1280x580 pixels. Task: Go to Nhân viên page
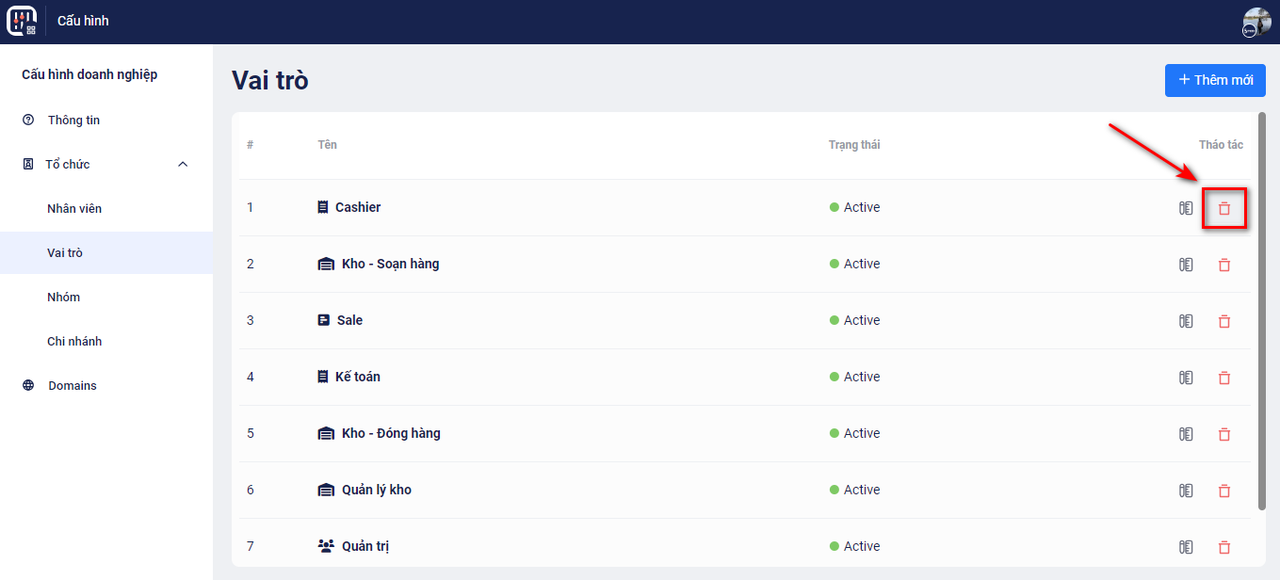[x=75, y=209]
